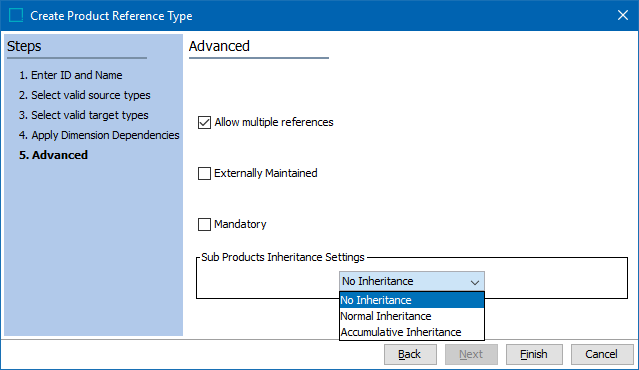This screenshot has width=639, height=370.
Task: Click the Advanced heading
Action: point(219,46)
